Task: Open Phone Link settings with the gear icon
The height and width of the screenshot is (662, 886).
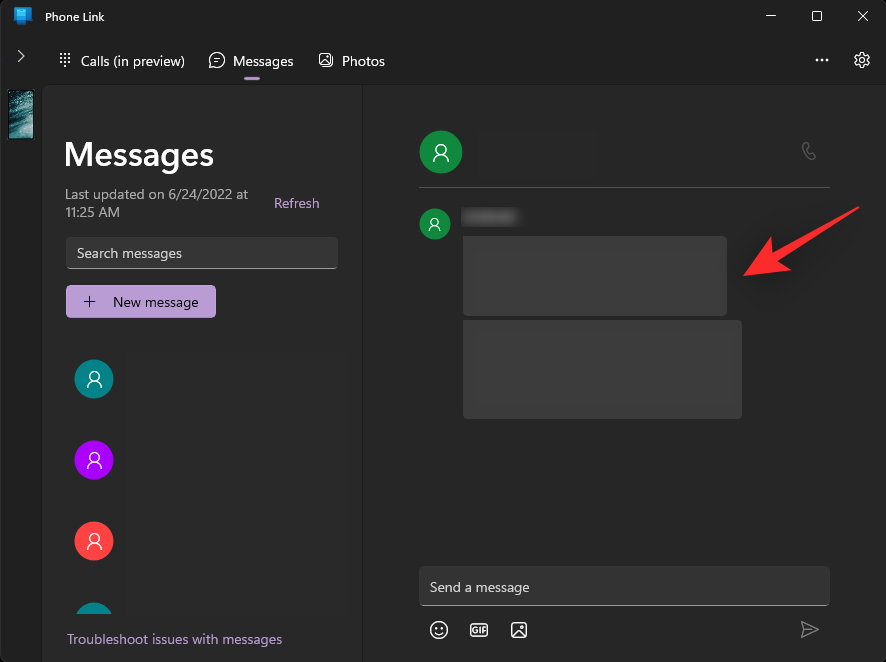Action: pos(861,60)
